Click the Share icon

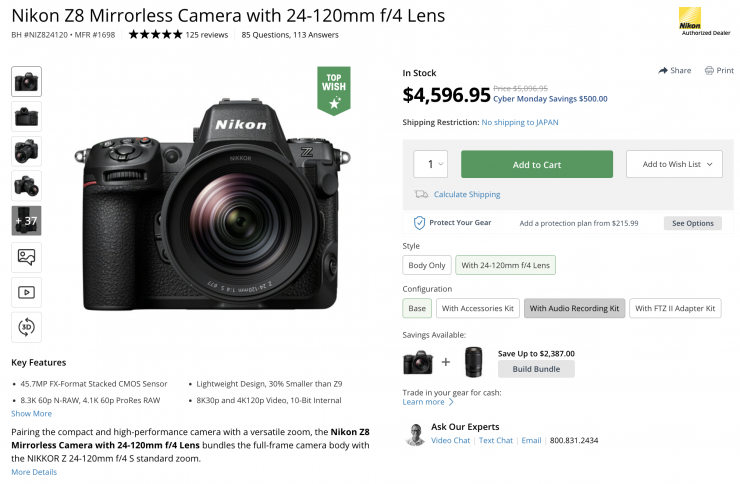point(663,71)
